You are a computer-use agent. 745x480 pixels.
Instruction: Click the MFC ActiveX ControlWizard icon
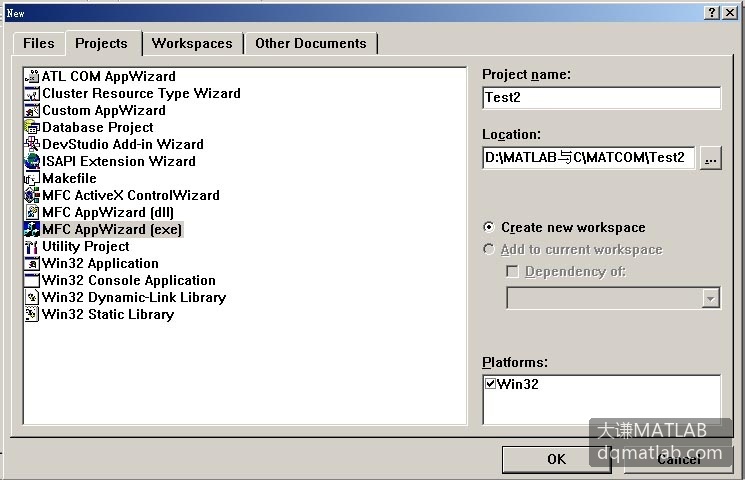(32, 195)
